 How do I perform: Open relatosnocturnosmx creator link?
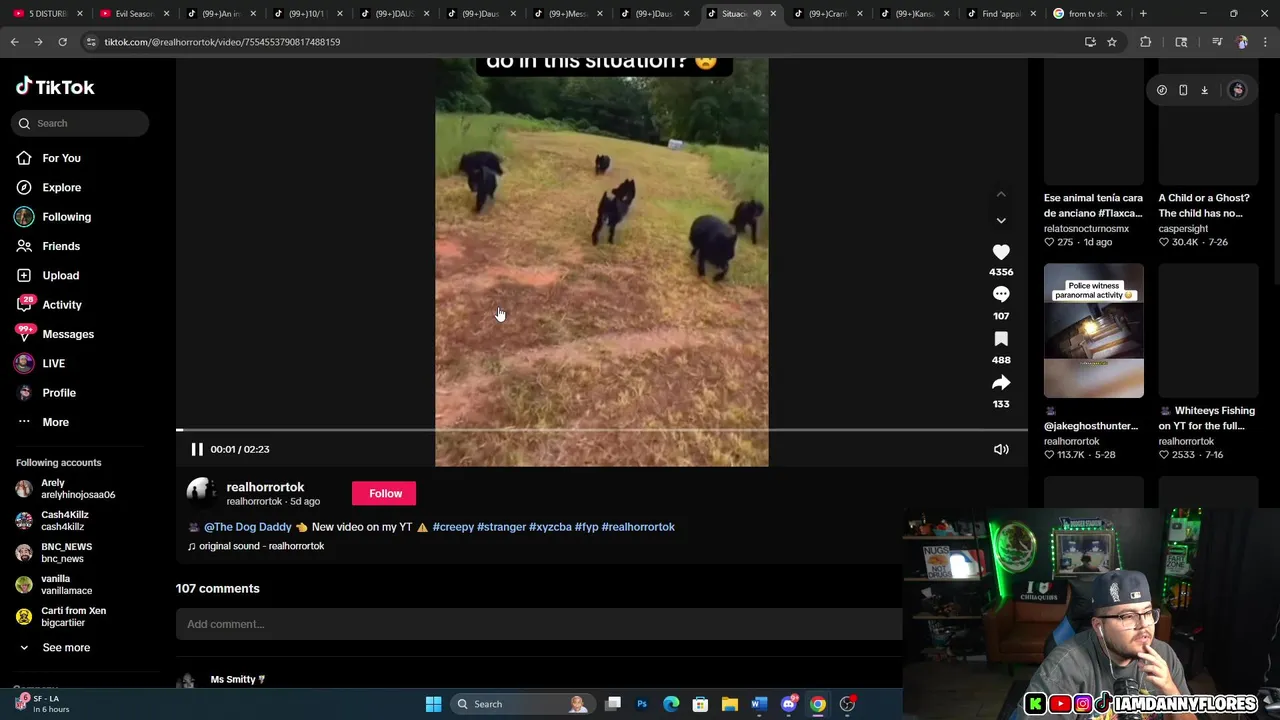(x=1086, y=229)
